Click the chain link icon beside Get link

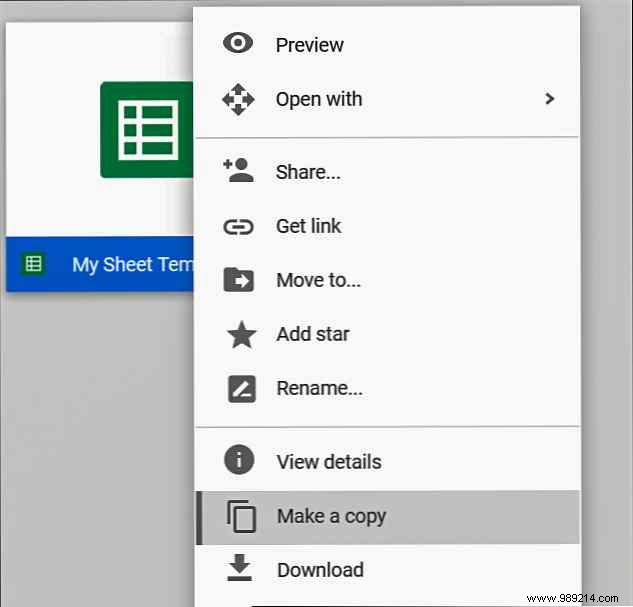(239, 227)
